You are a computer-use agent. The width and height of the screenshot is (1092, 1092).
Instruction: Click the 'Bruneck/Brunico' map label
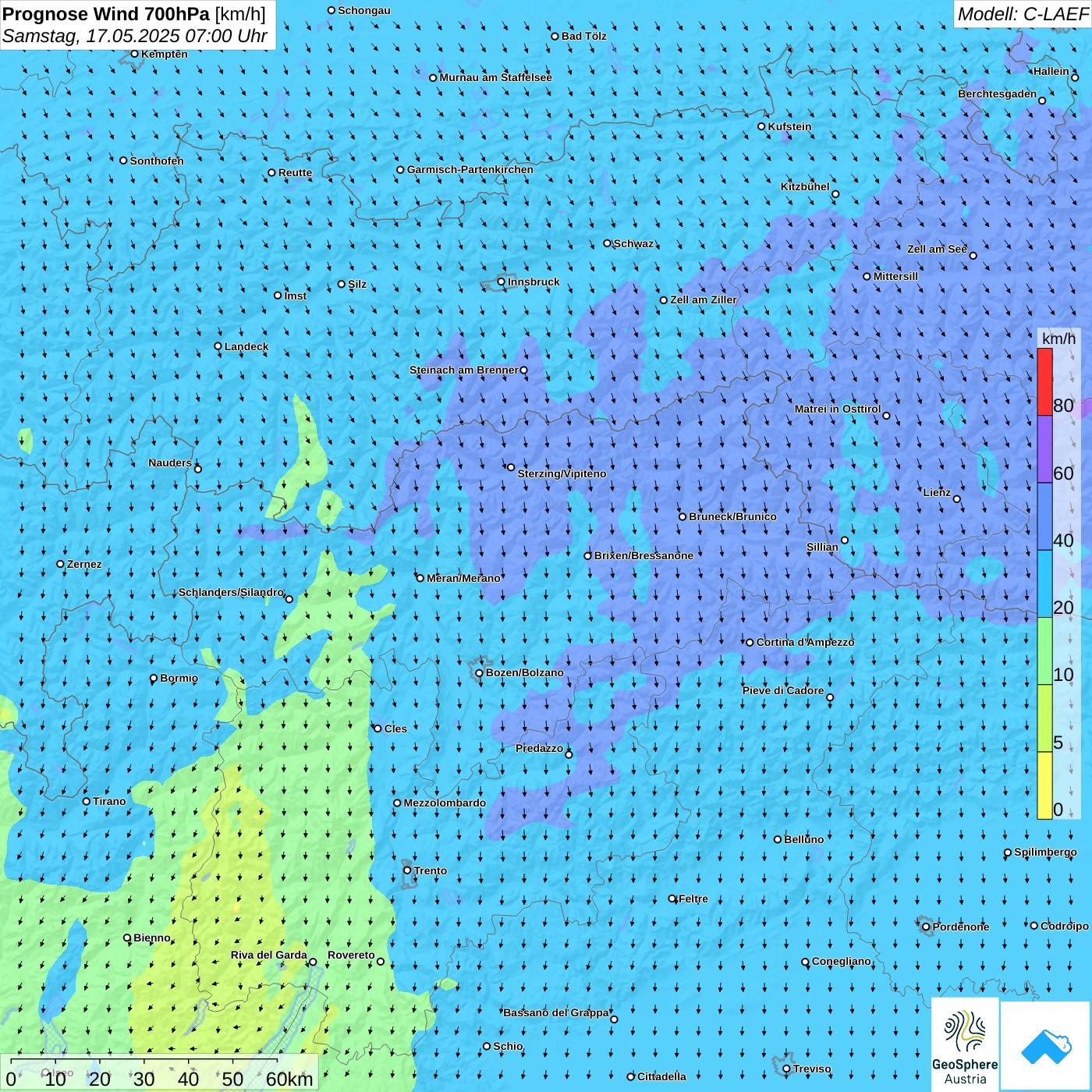pos(732,516)
